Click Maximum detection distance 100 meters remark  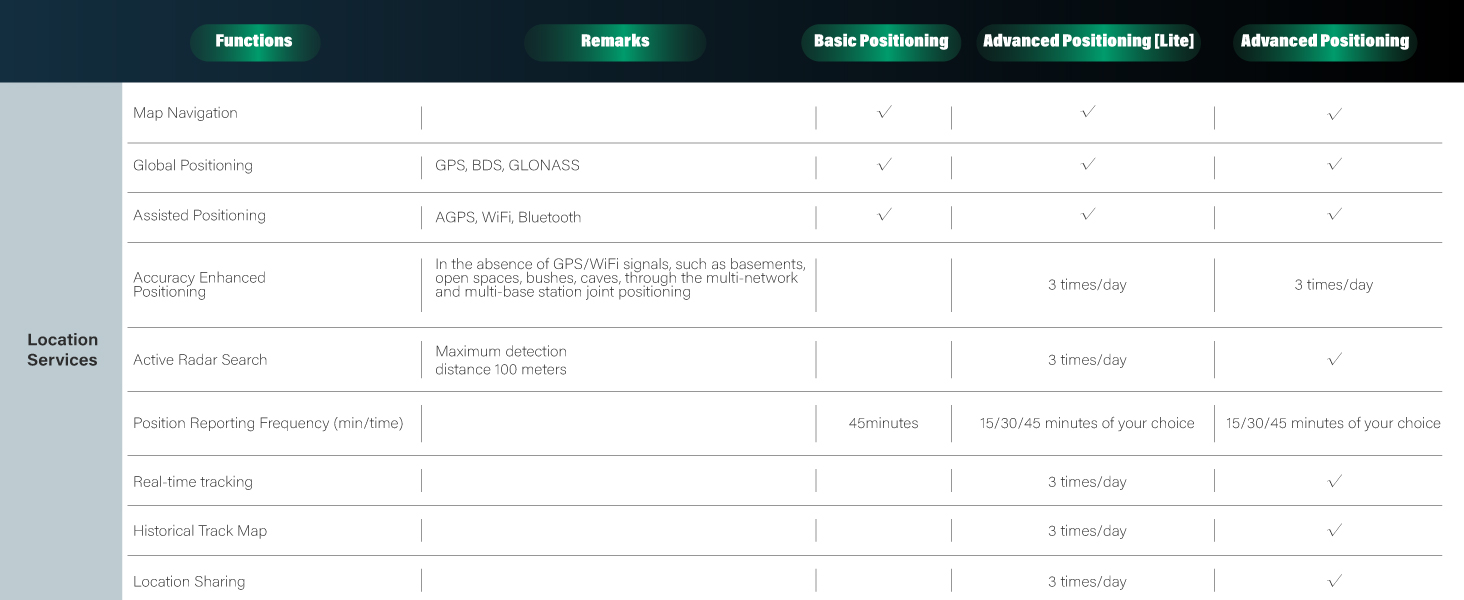click(x=501, y=360)
